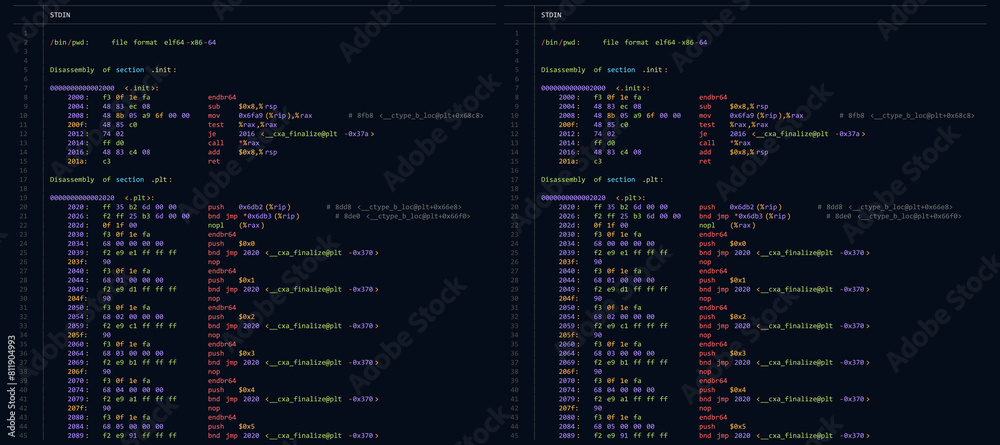This screenshot has height=445, width=1000.
Task: Click 'push $0x5' in right pane
Action: pos(723,427)
